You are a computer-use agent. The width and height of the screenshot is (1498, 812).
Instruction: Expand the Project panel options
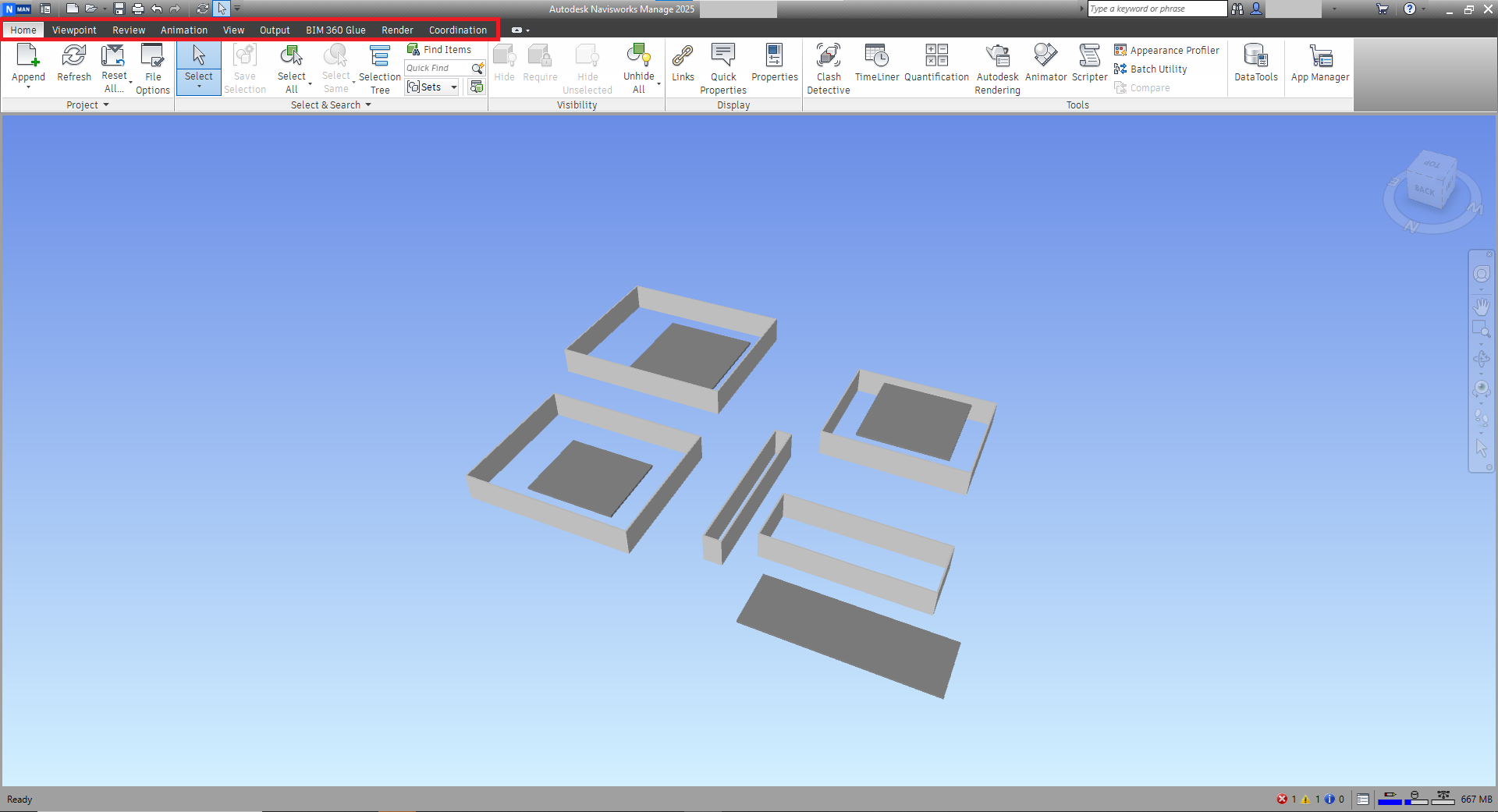click(108, 105)
